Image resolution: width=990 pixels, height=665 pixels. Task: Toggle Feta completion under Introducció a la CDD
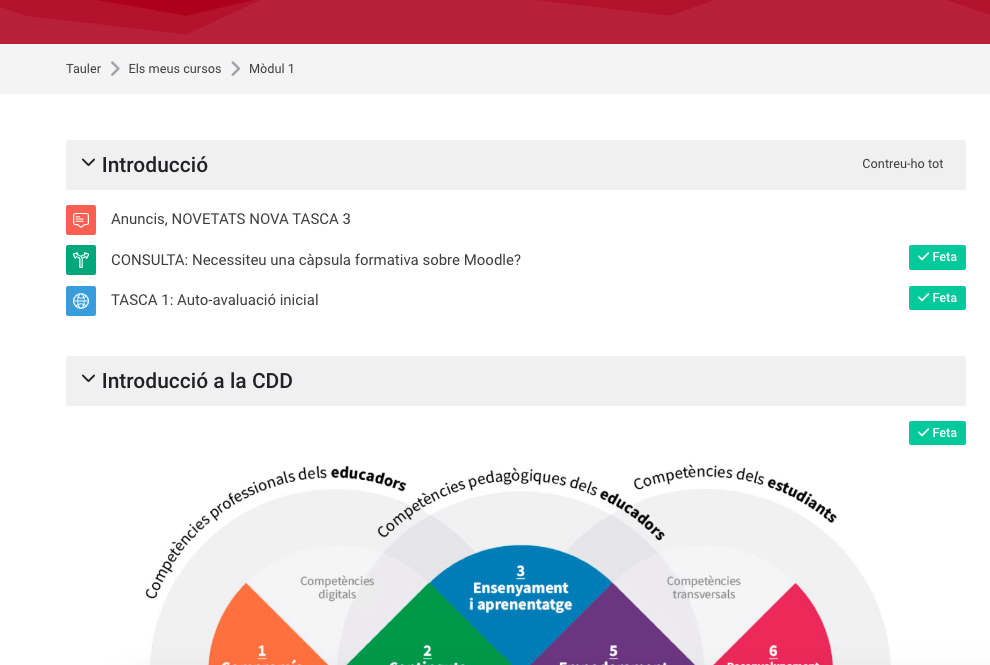(x=937, y=433)
